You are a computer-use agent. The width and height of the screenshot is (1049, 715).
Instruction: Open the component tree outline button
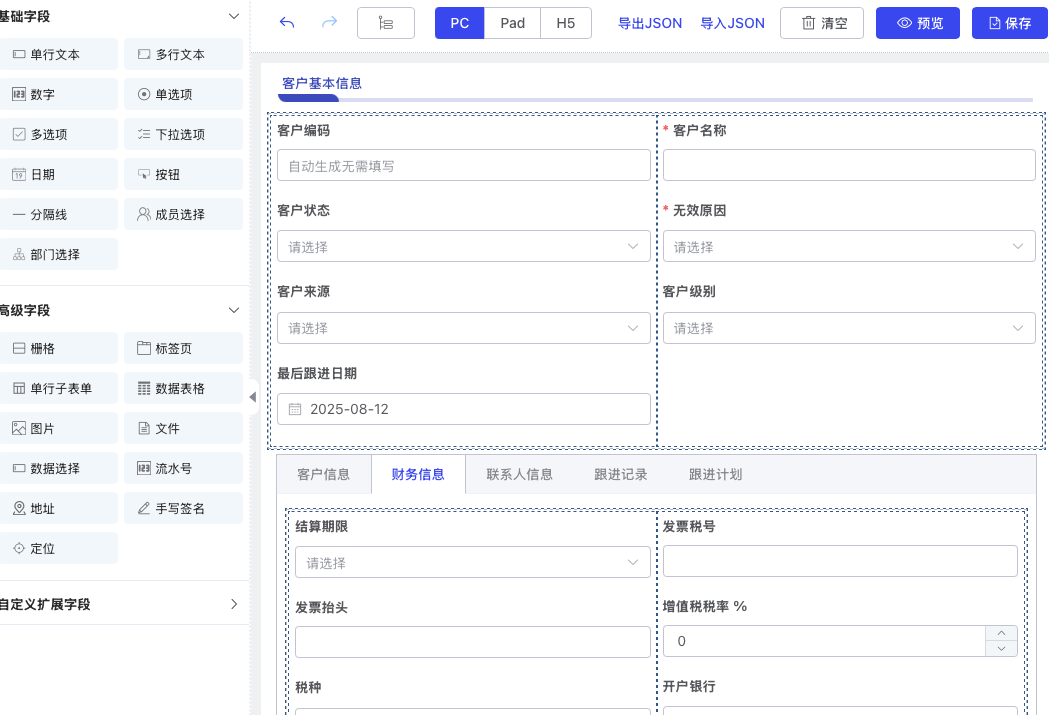pos(386,23)
